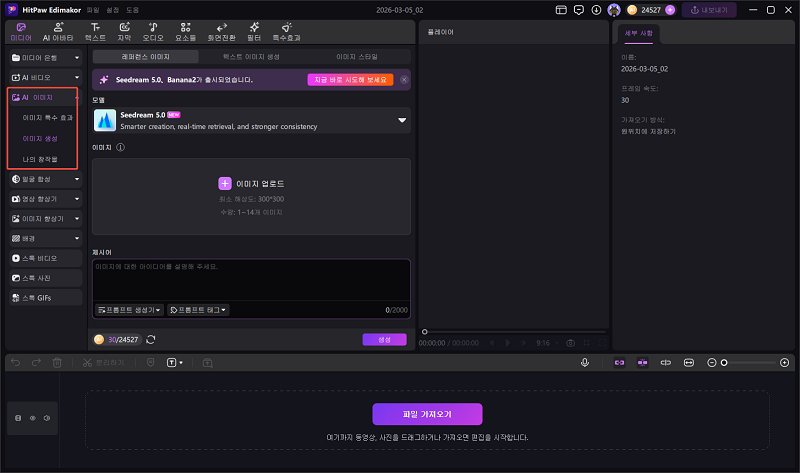This screenshot has height=473, width=800.
Task: Open the AI 아바타 avatar tool
Action: coord(58,32)
